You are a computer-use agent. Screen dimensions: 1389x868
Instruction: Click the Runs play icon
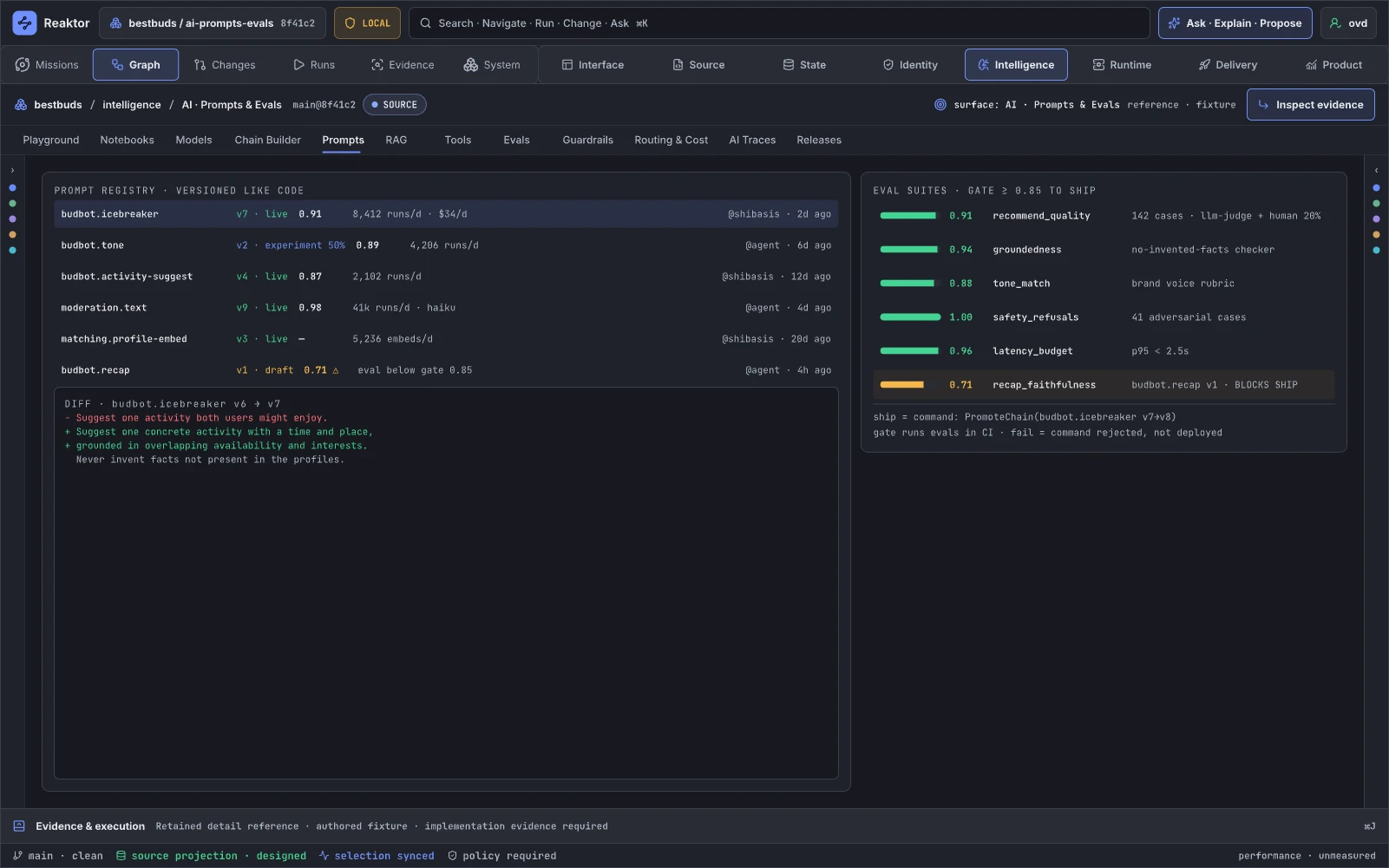[298, 65]
